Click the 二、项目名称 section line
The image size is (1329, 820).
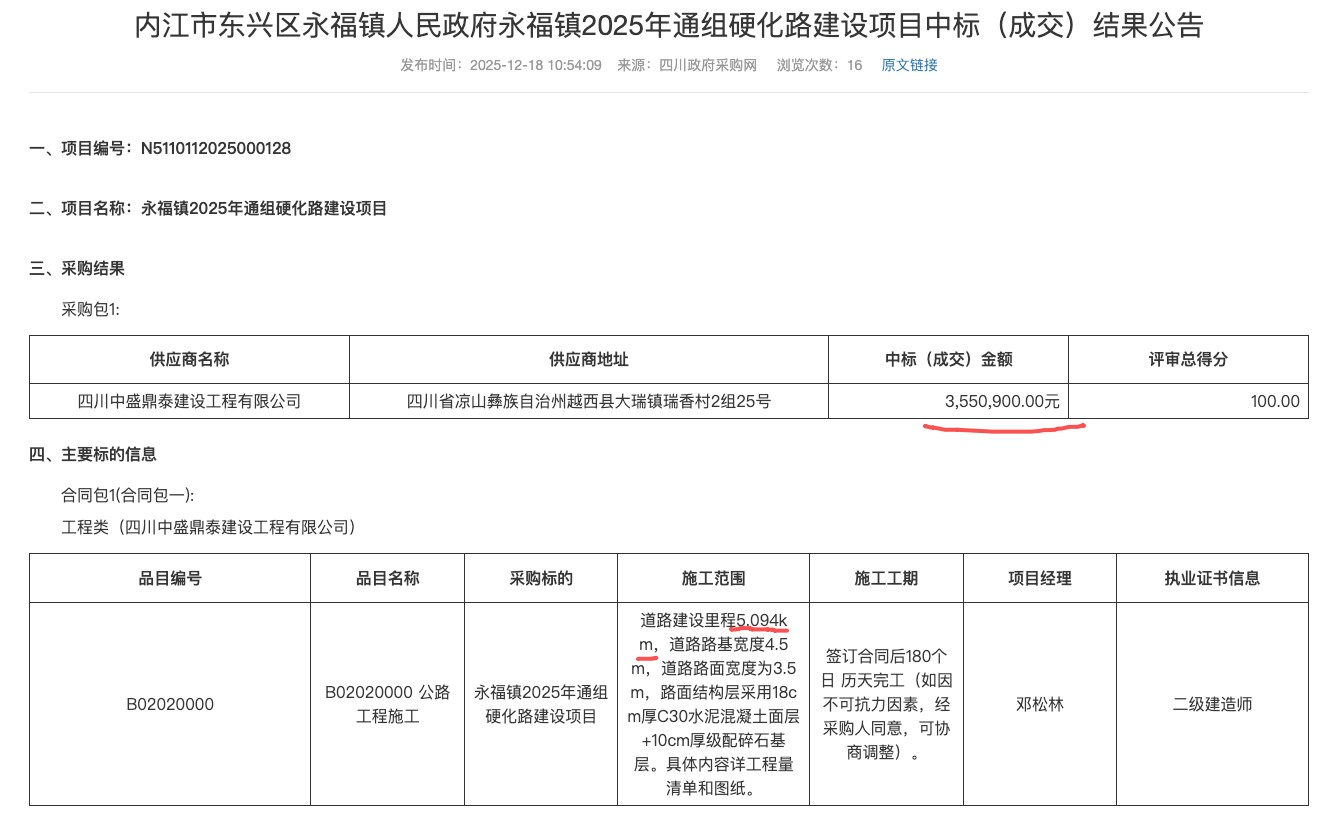[208, 208]
